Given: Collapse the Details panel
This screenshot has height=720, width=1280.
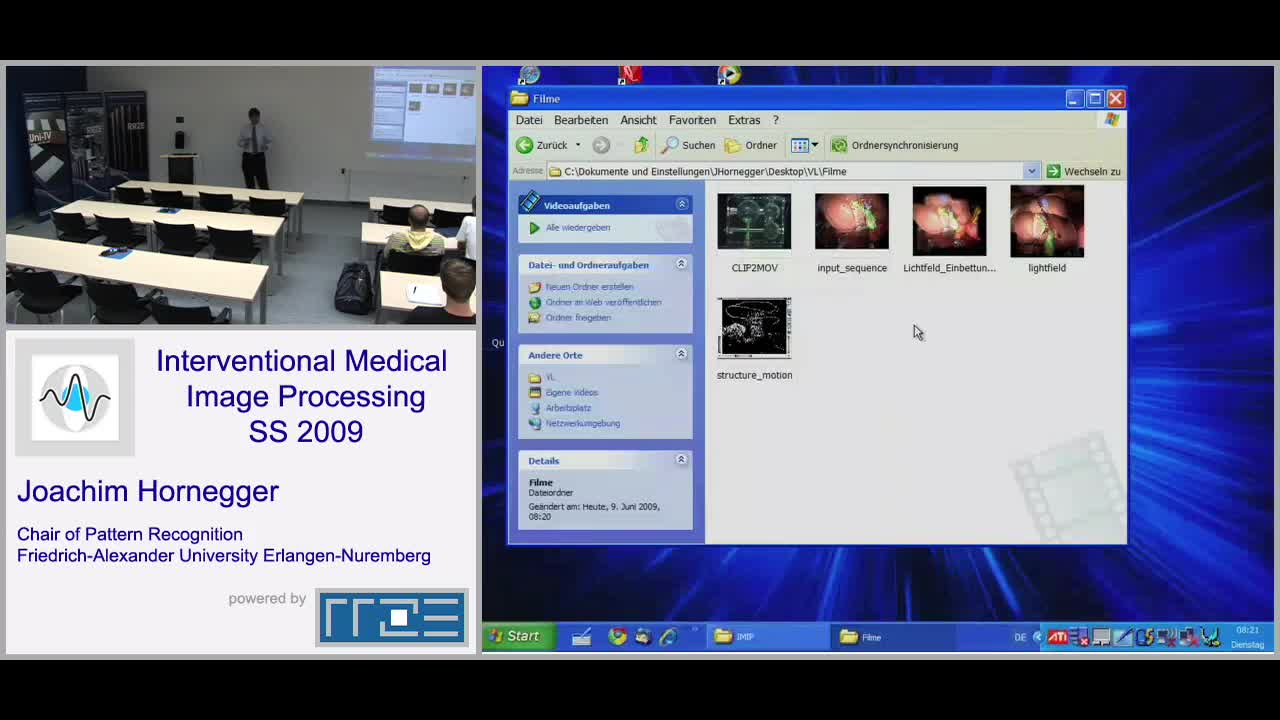Looking at the screenshot, I should pyautogui.click(x=682, y=460).
